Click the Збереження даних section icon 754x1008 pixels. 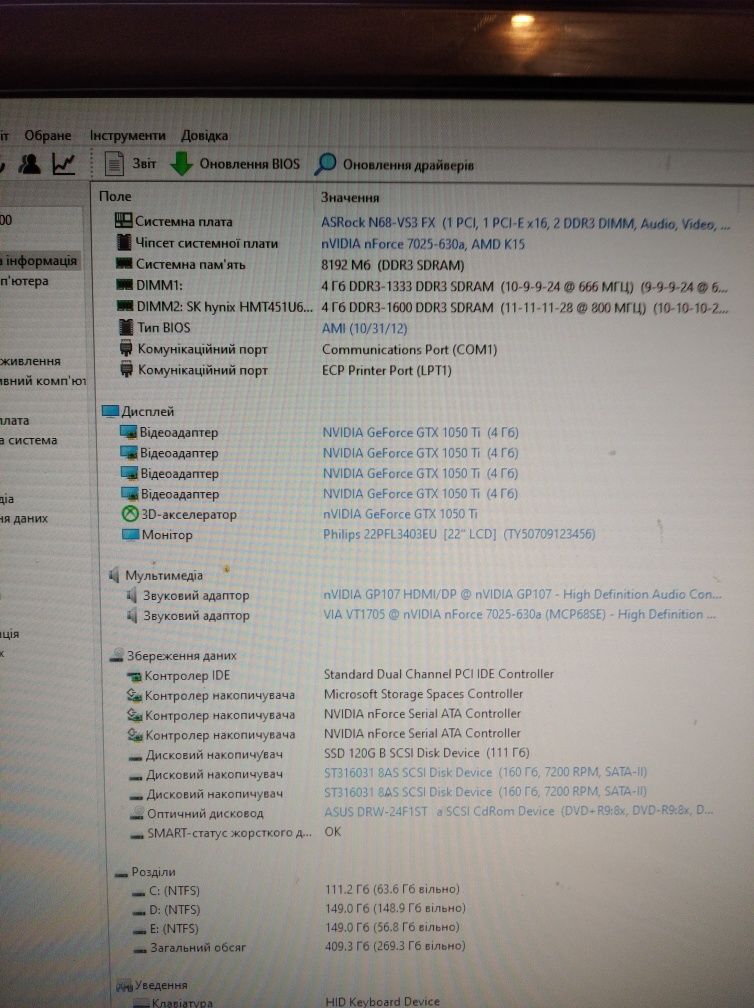(116, 655)
